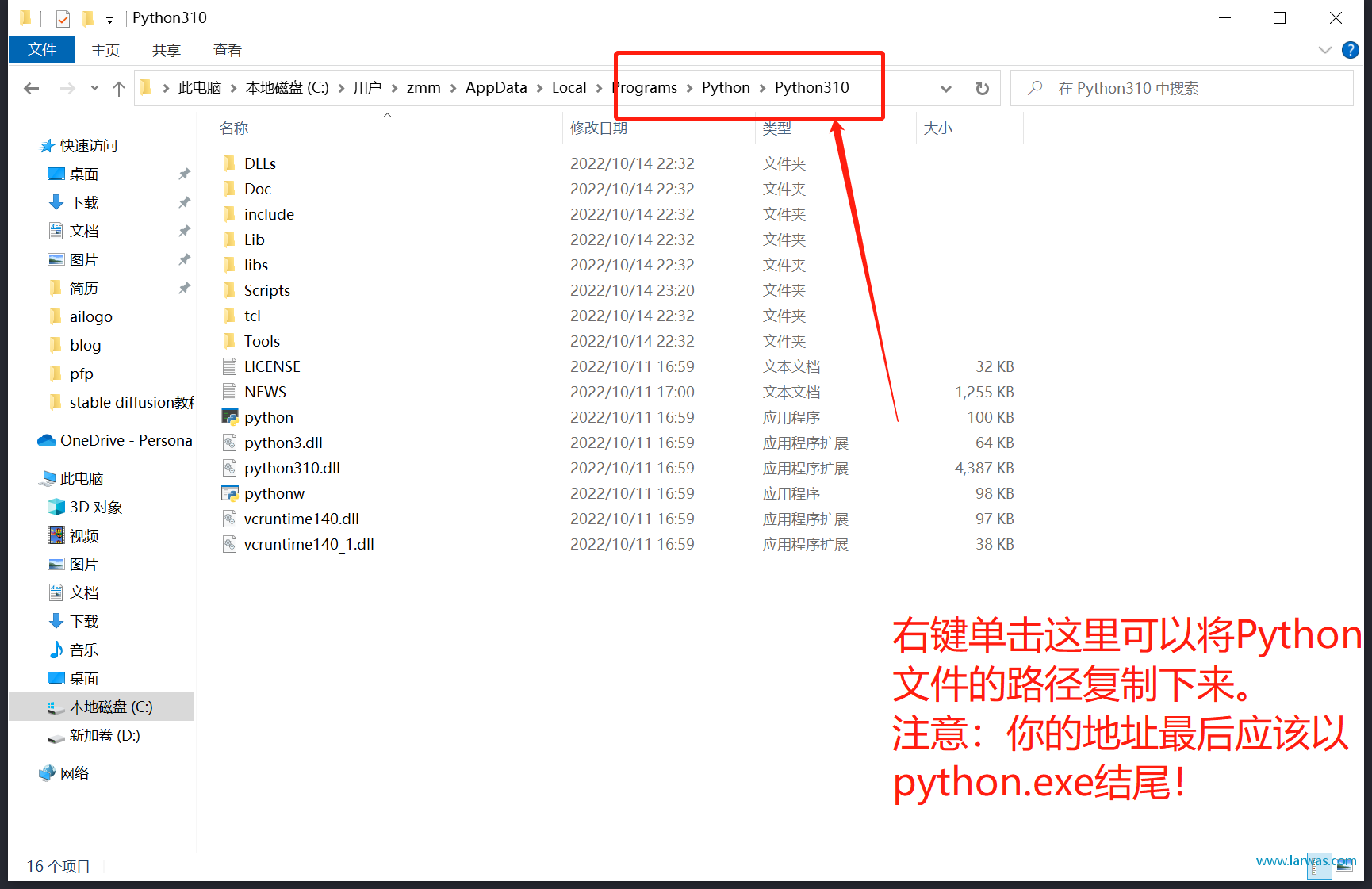Switch to large icons view layout
The width and height of the screenshot is (1372, 889).
click(1345, 867)
